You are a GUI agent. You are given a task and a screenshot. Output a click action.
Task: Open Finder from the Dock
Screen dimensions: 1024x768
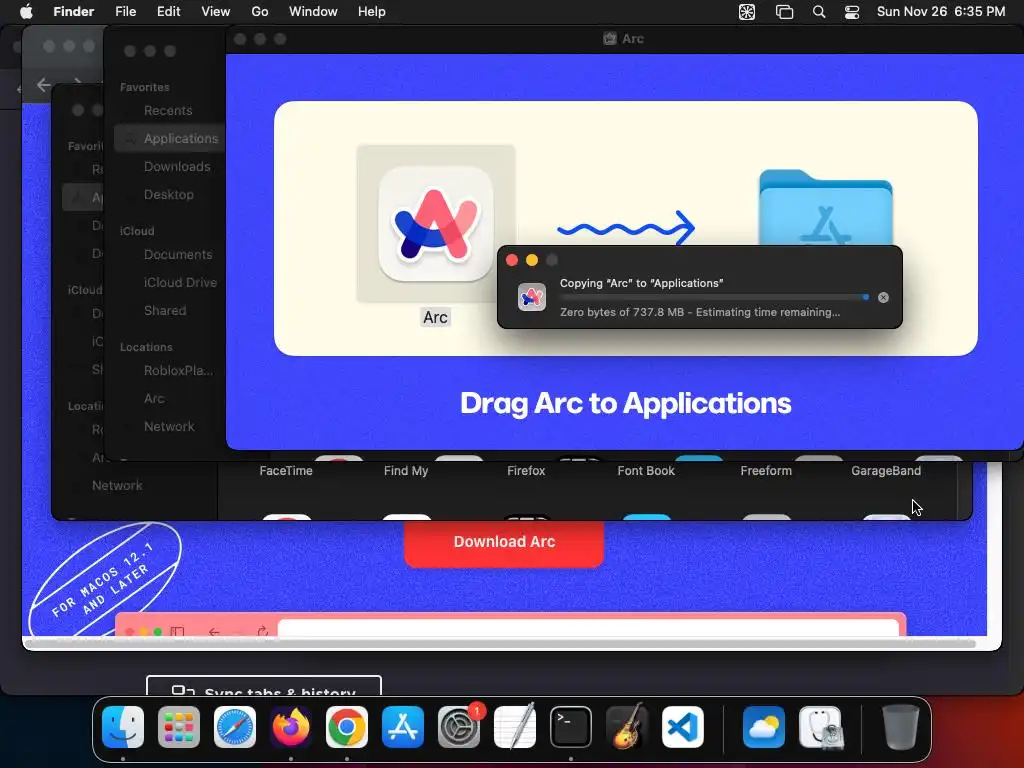click(x=123, y=727)
